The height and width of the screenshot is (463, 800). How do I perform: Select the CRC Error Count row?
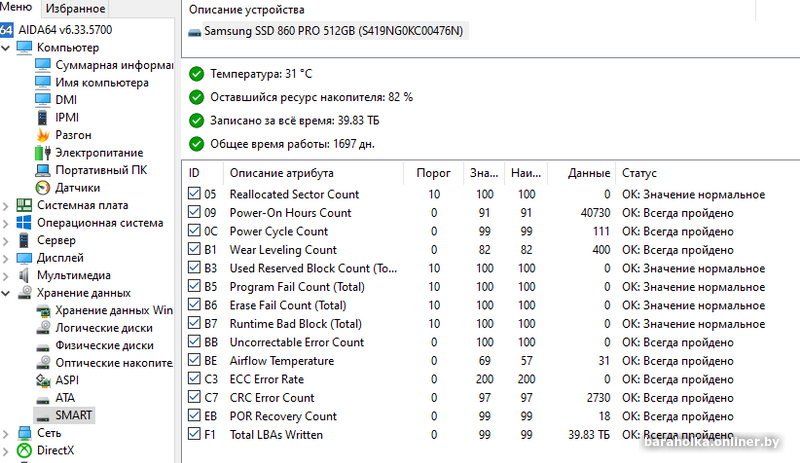[x=271, y=398]
